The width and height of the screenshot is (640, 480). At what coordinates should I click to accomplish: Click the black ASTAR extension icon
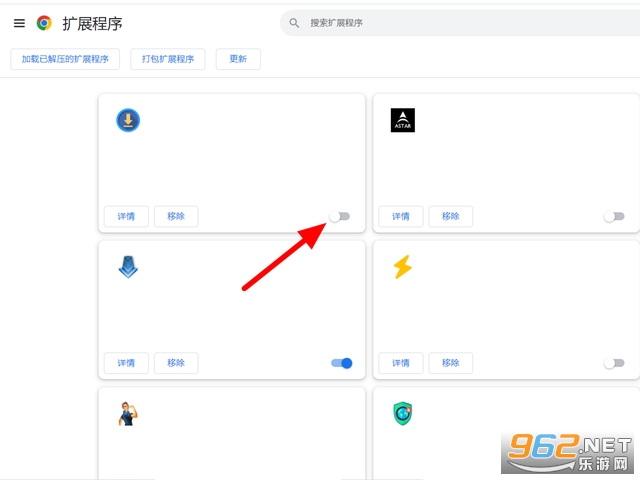[402, 121]
